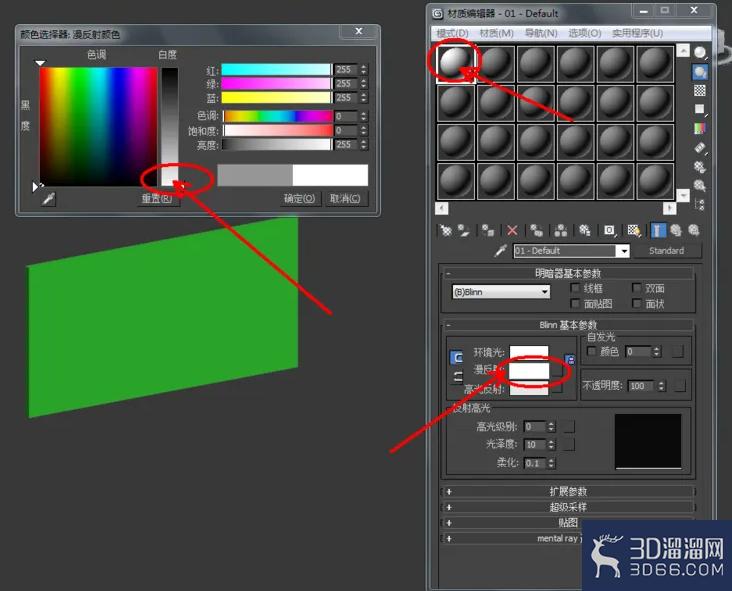This screenshot has width=732, height=591.
Task: Expand the 贴图 rollout
Action: point(568,522)
